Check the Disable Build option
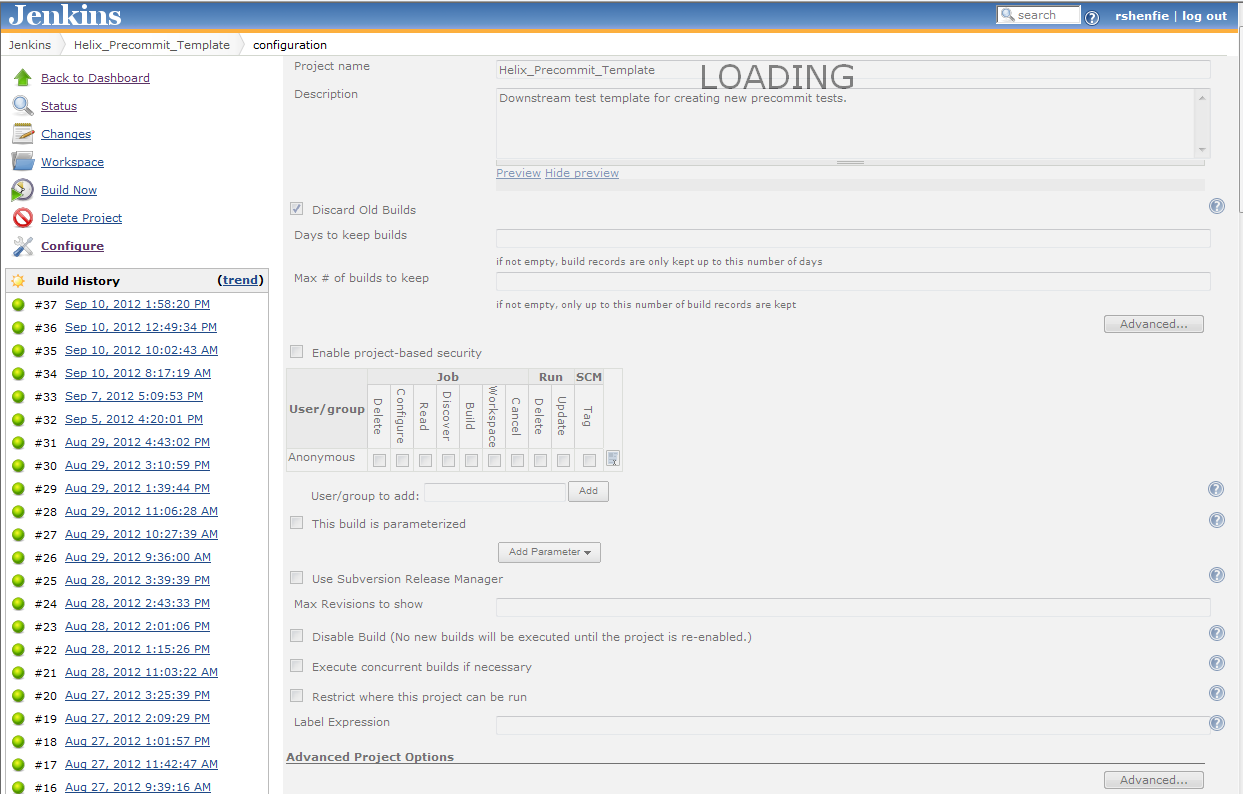 (297, 636)
